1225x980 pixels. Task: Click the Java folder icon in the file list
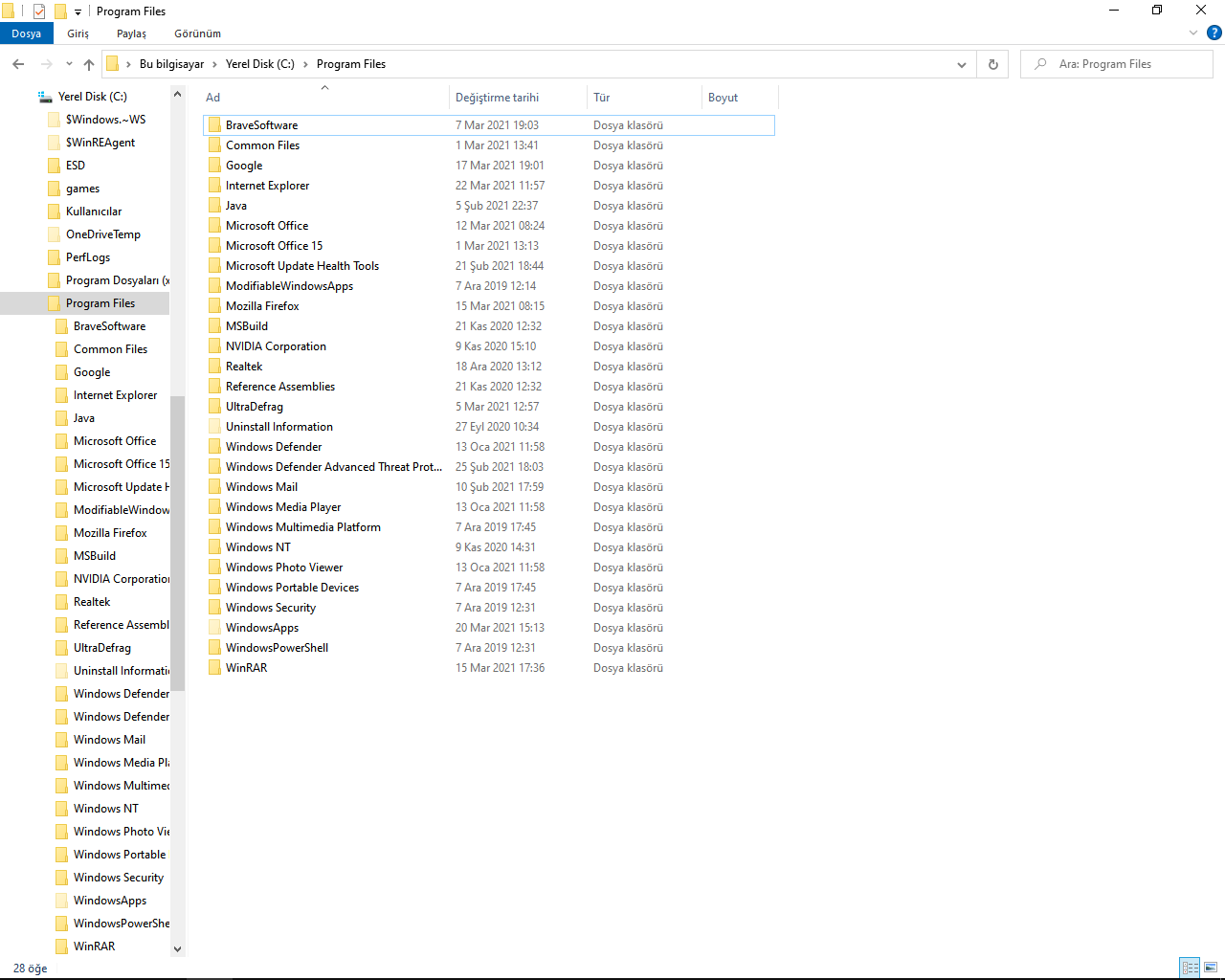(x=214, y=206)
